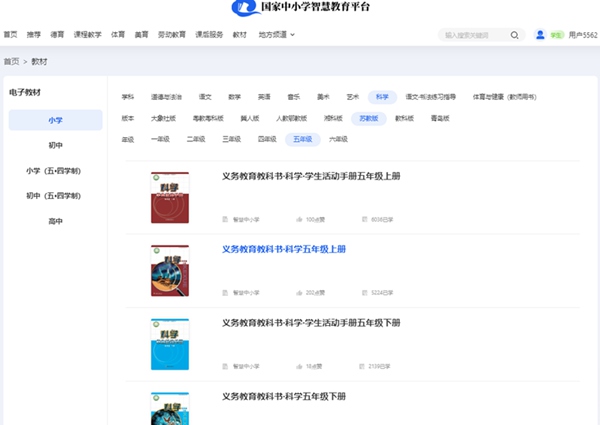Open the 首页 nav item
The width and height of the screenshot is (600, 425).
(10, 34)
